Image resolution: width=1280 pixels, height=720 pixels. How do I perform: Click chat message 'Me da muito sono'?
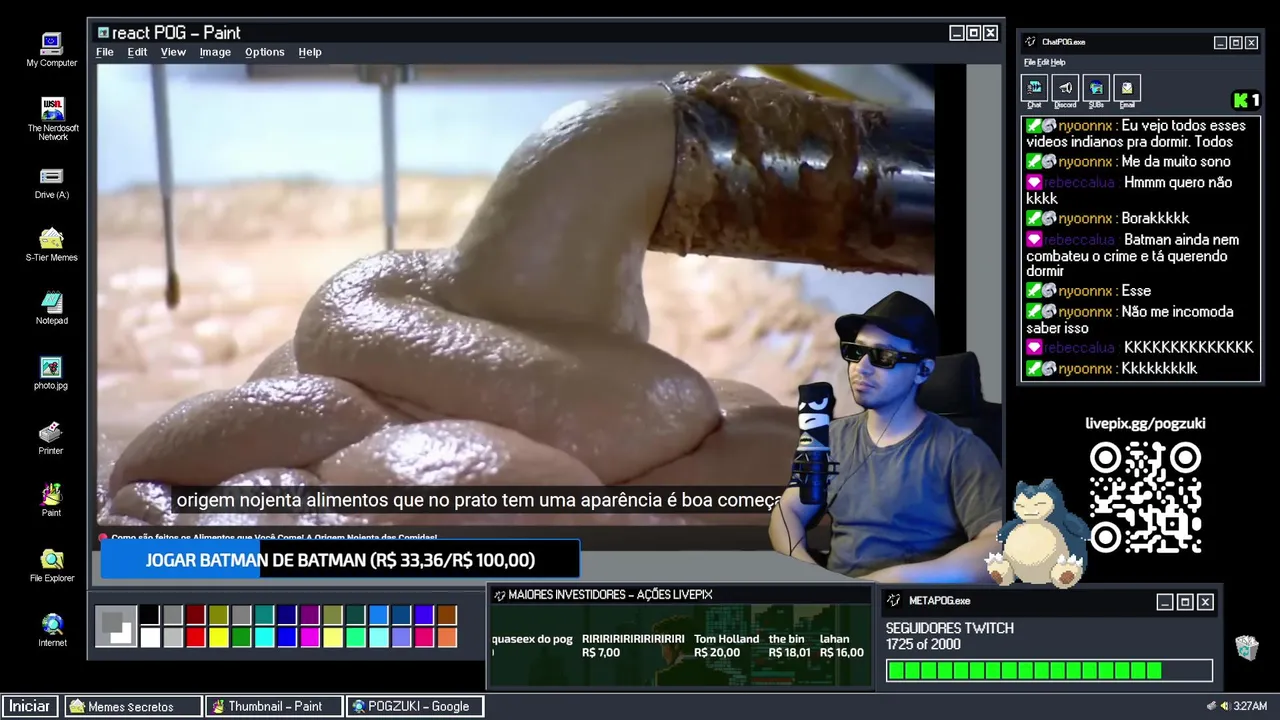1128,161
